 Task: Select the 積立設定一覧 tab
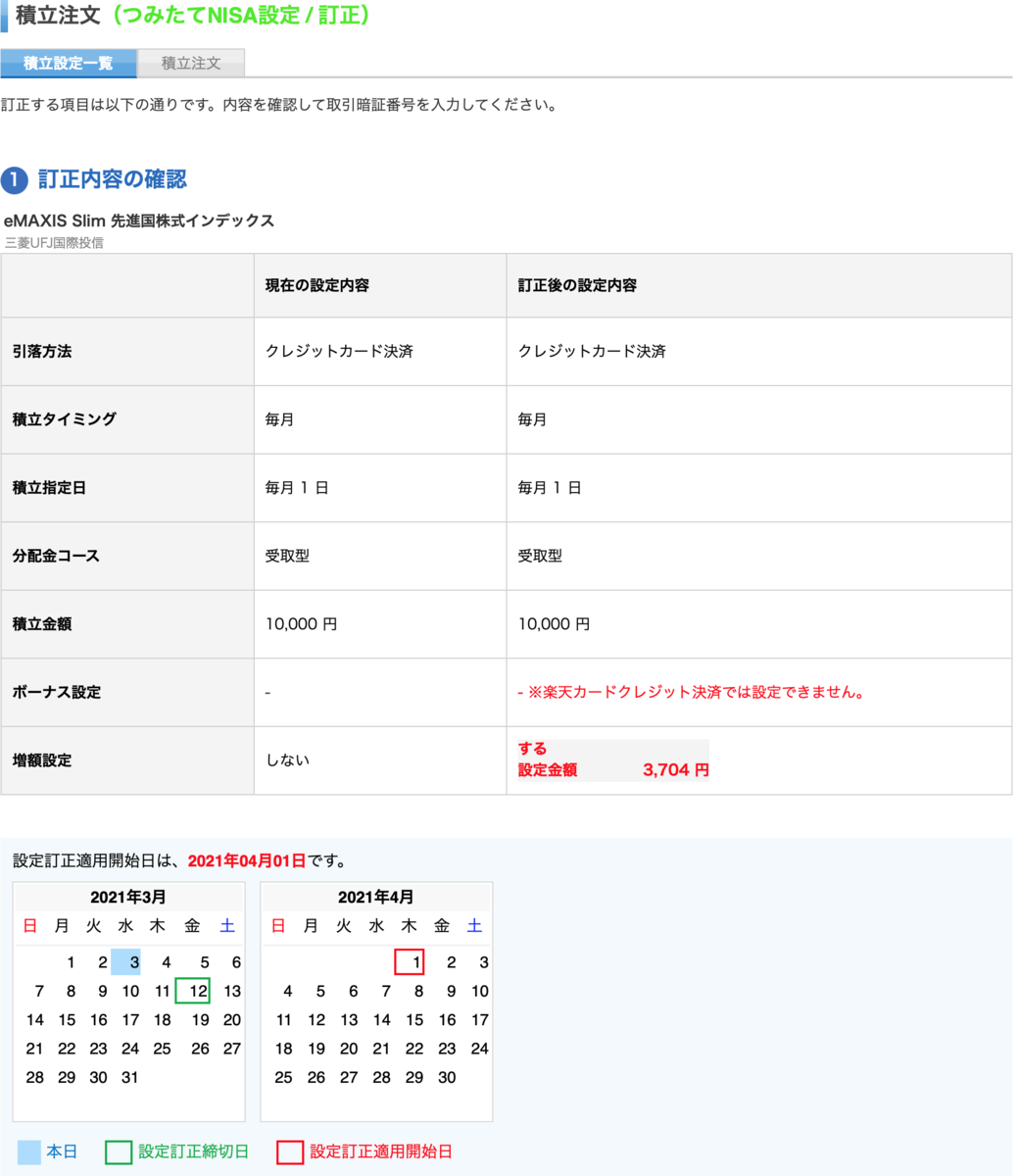68,63
